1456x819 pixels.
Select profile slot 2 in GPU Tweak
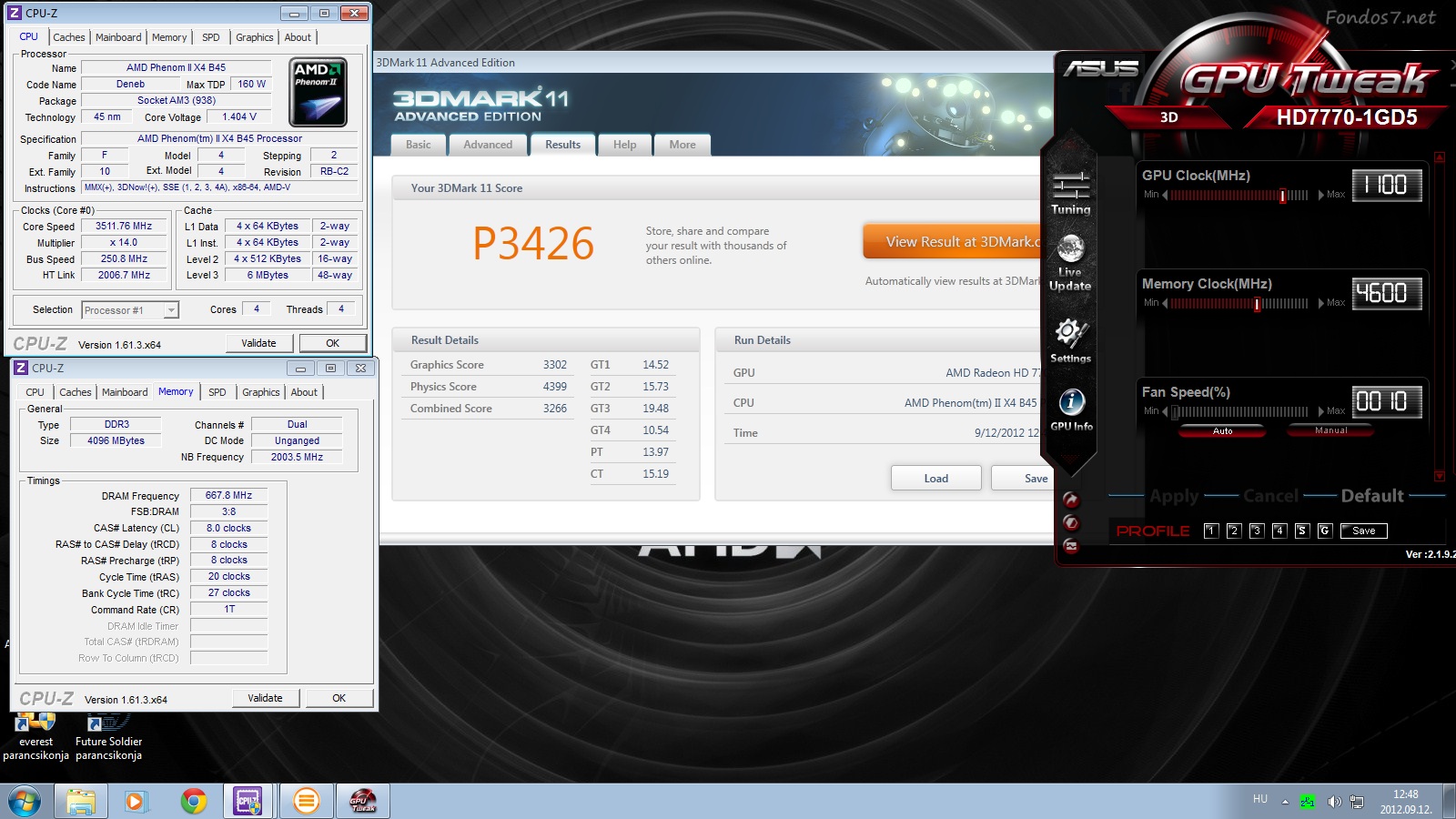click(x=1233, y=531)
